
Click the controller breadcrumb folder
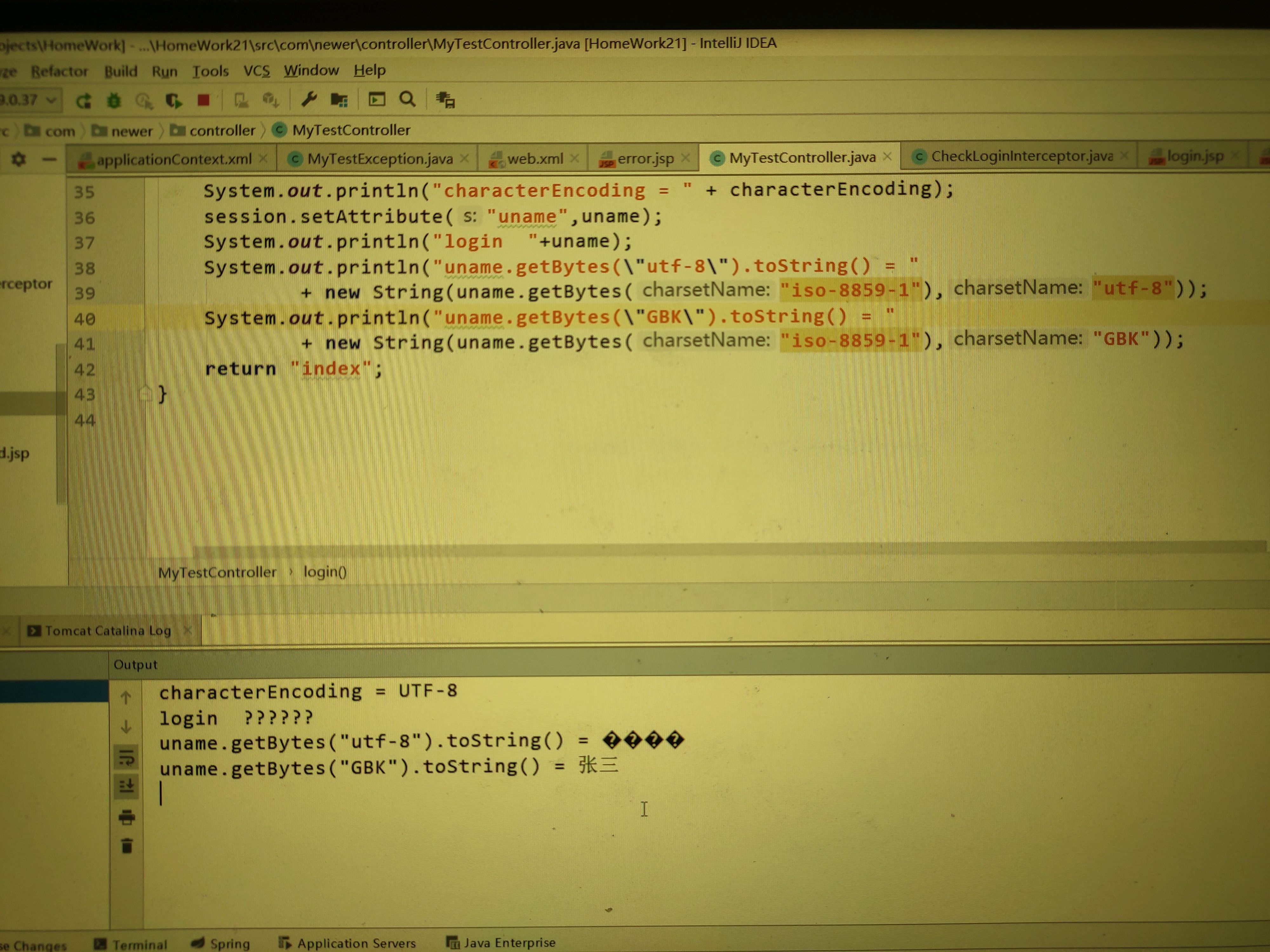(x=213, y=131)
